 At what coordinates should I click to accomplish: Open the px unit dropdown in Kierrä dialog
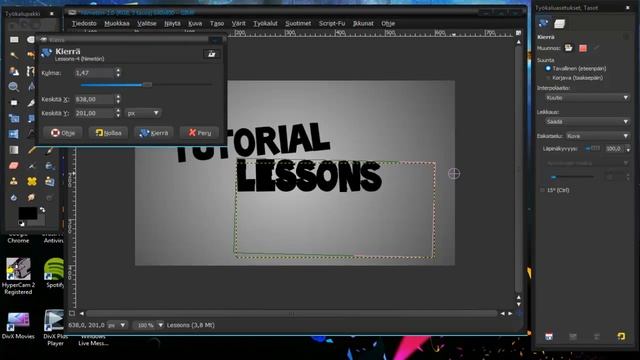tap(143, 113)
